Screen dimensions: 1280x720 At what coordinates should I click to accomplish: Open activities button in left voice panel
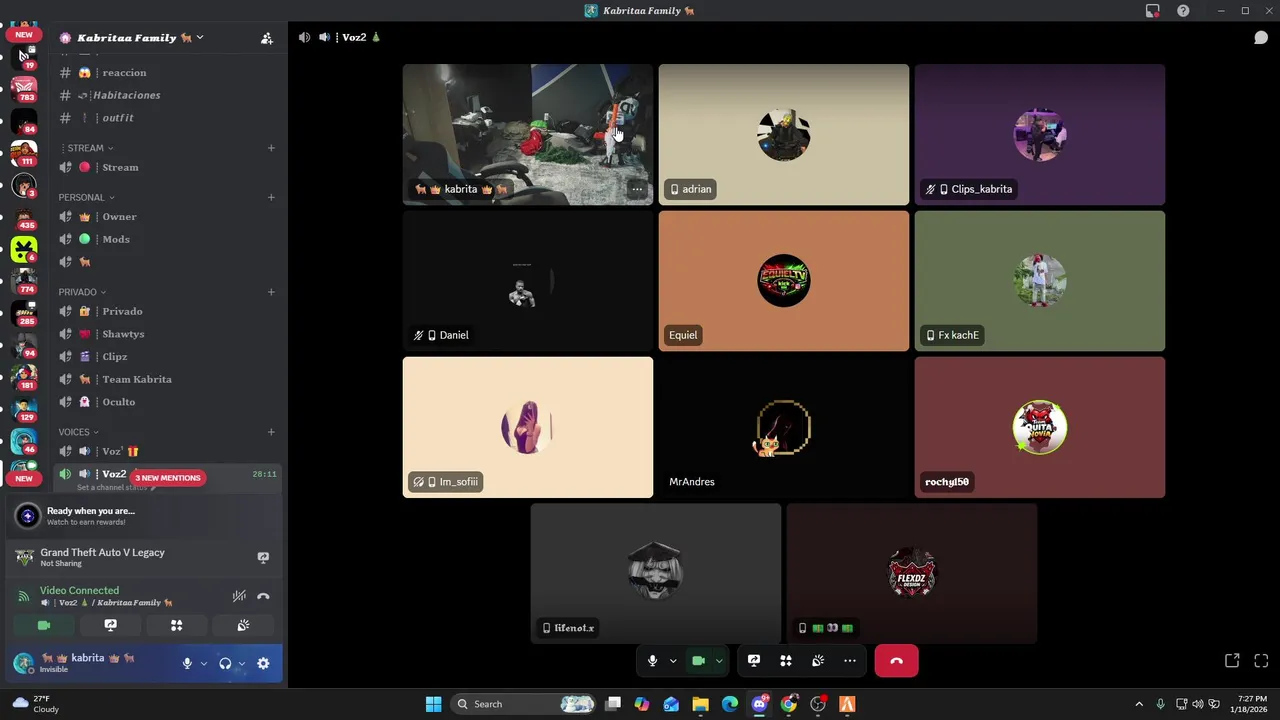(x=176, y=625)
